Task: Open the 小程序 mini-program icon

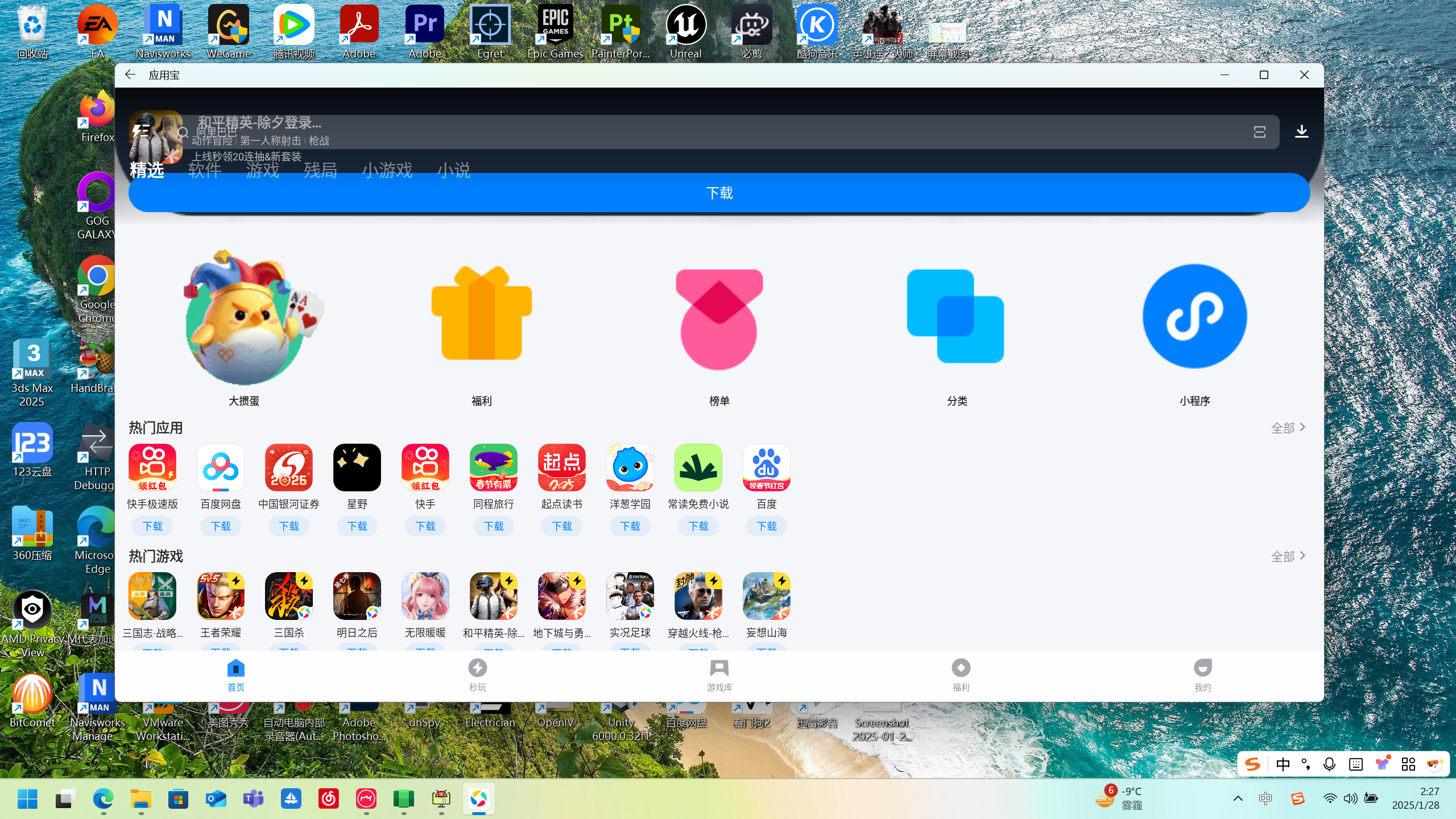Action: tap(1194, 316)
